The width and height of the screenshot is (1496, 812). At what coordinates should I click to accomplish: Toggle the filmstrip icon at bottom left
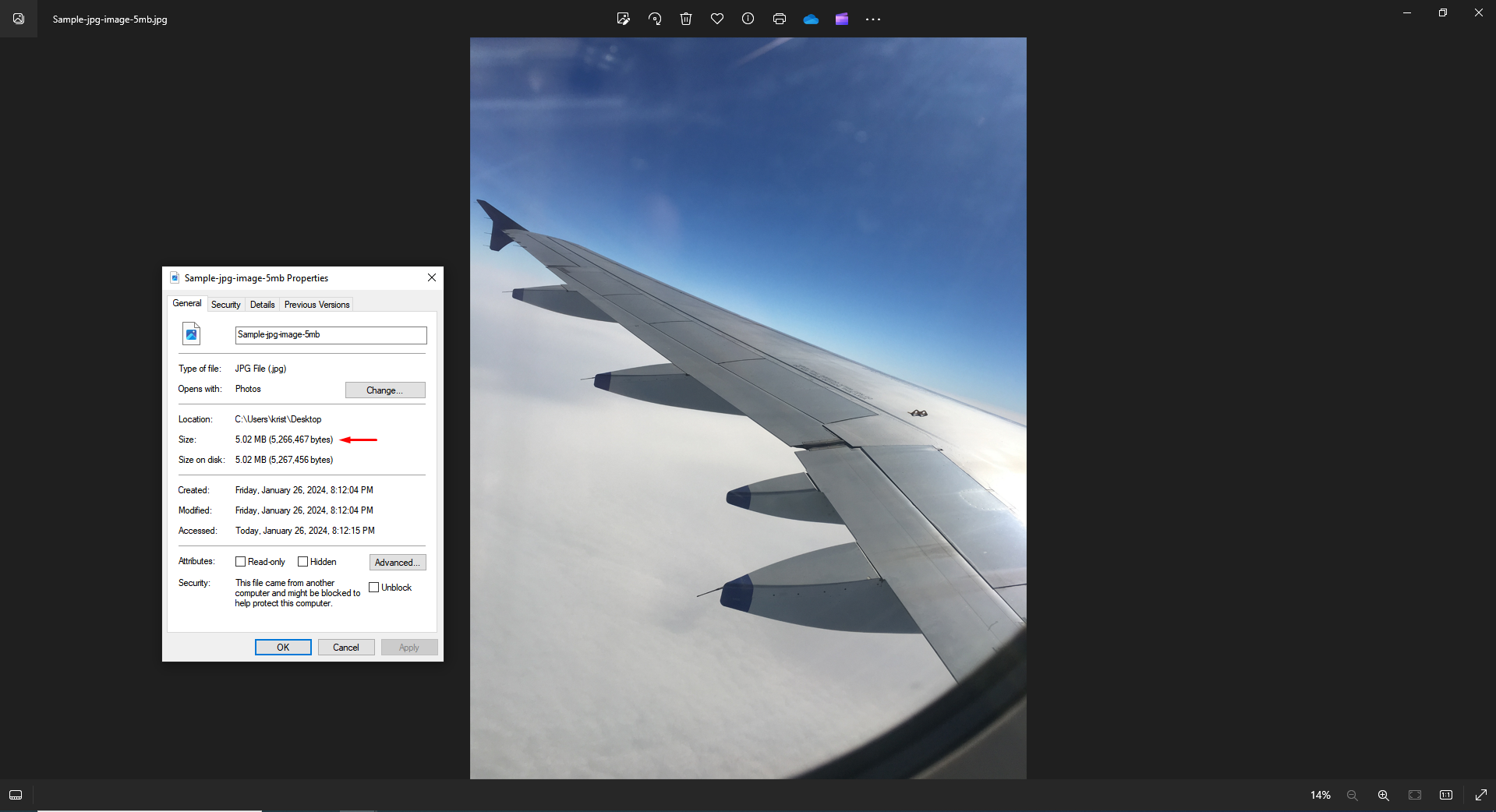pos(16,795)
